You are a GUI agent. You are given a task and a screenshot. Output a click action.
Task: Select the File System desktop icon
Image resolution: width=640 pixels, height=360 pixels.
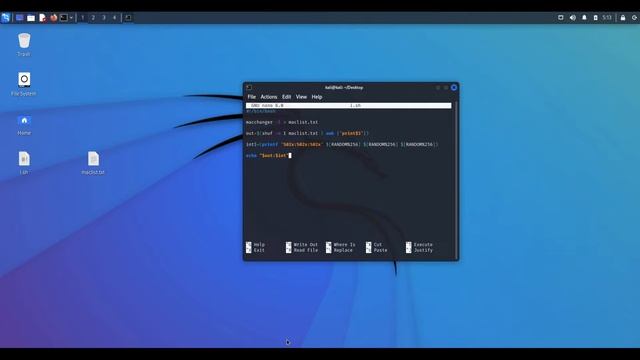tap(24, 84)
